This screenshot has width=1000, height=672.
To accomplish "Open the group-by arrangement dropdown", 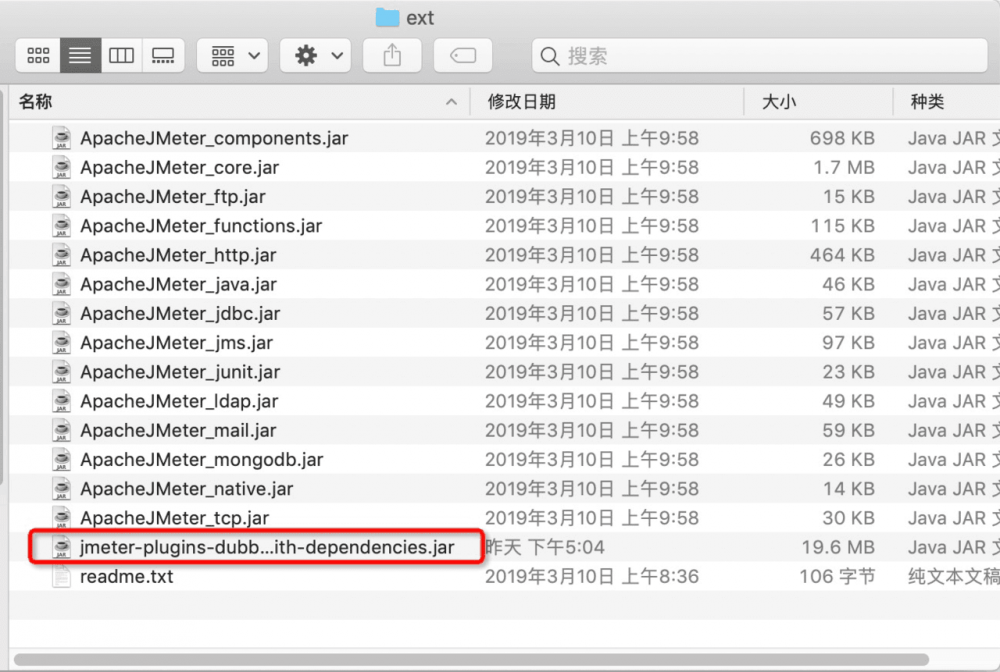I will click(233, 55).
